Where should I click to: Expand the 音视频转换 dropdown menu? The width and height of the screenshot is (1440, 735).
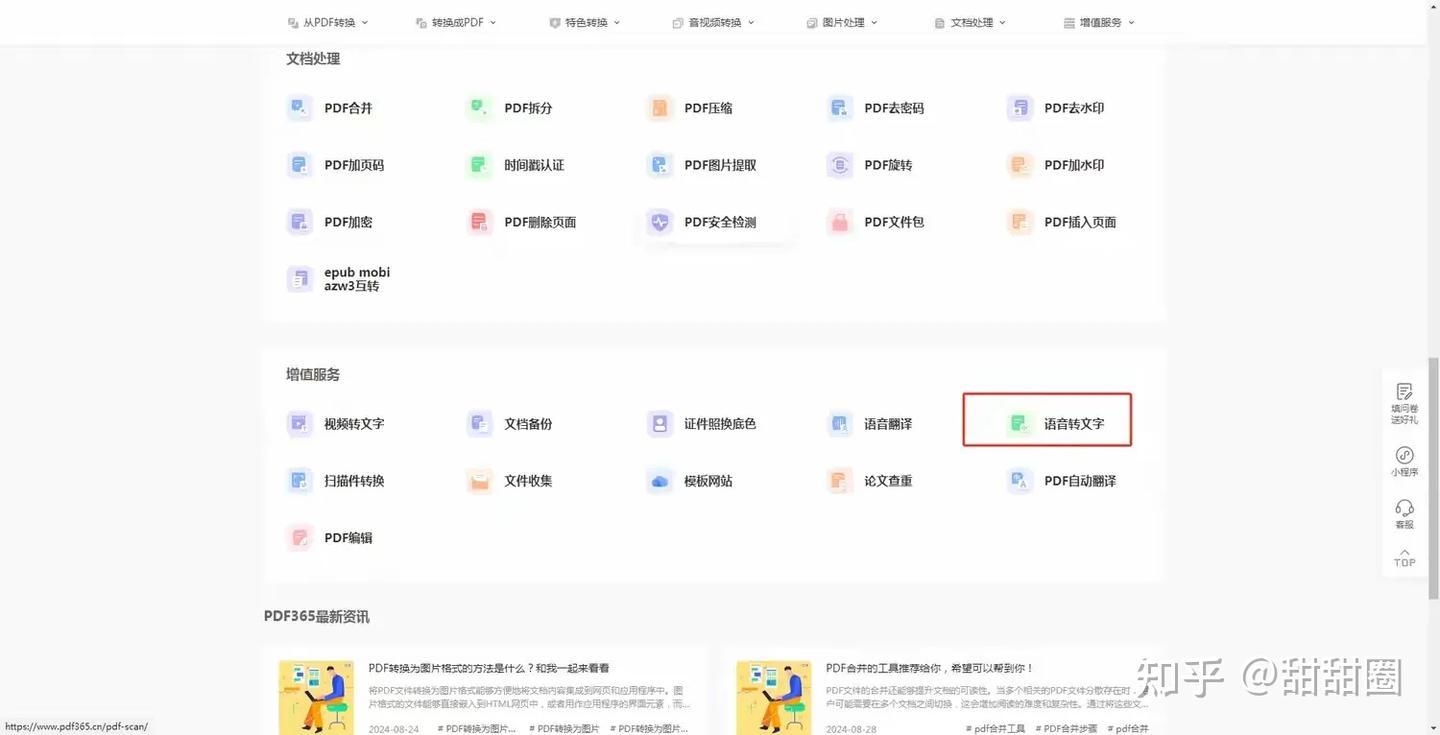click(714, 22)
